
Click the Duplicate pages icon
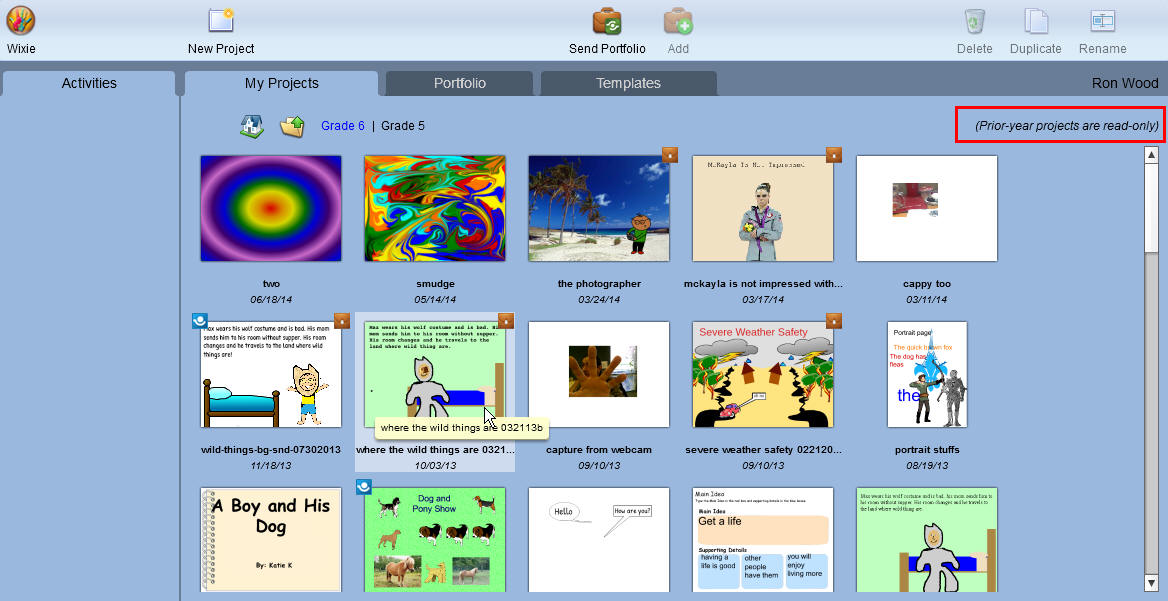tap(1035, 21)
